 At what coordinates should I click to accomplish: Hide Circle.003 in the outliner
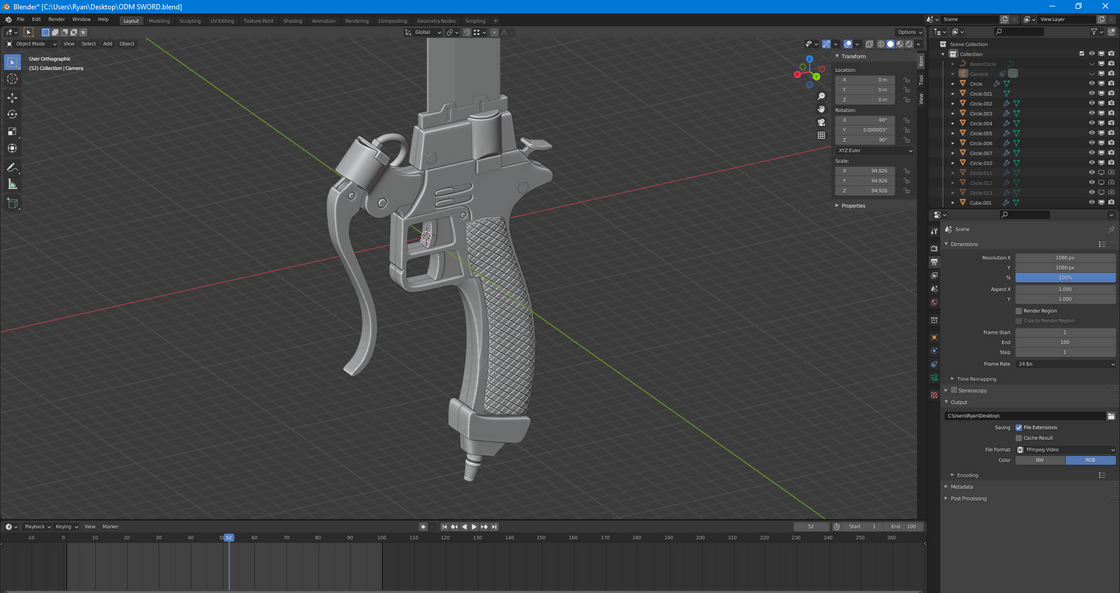tap(1091, 114)
